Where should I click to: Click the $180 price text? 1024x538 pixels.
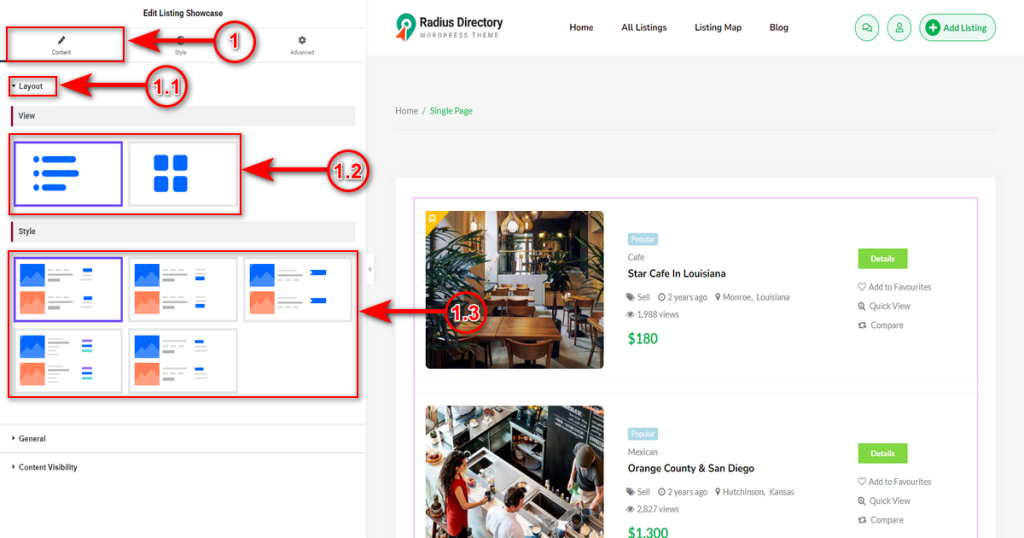643,338
